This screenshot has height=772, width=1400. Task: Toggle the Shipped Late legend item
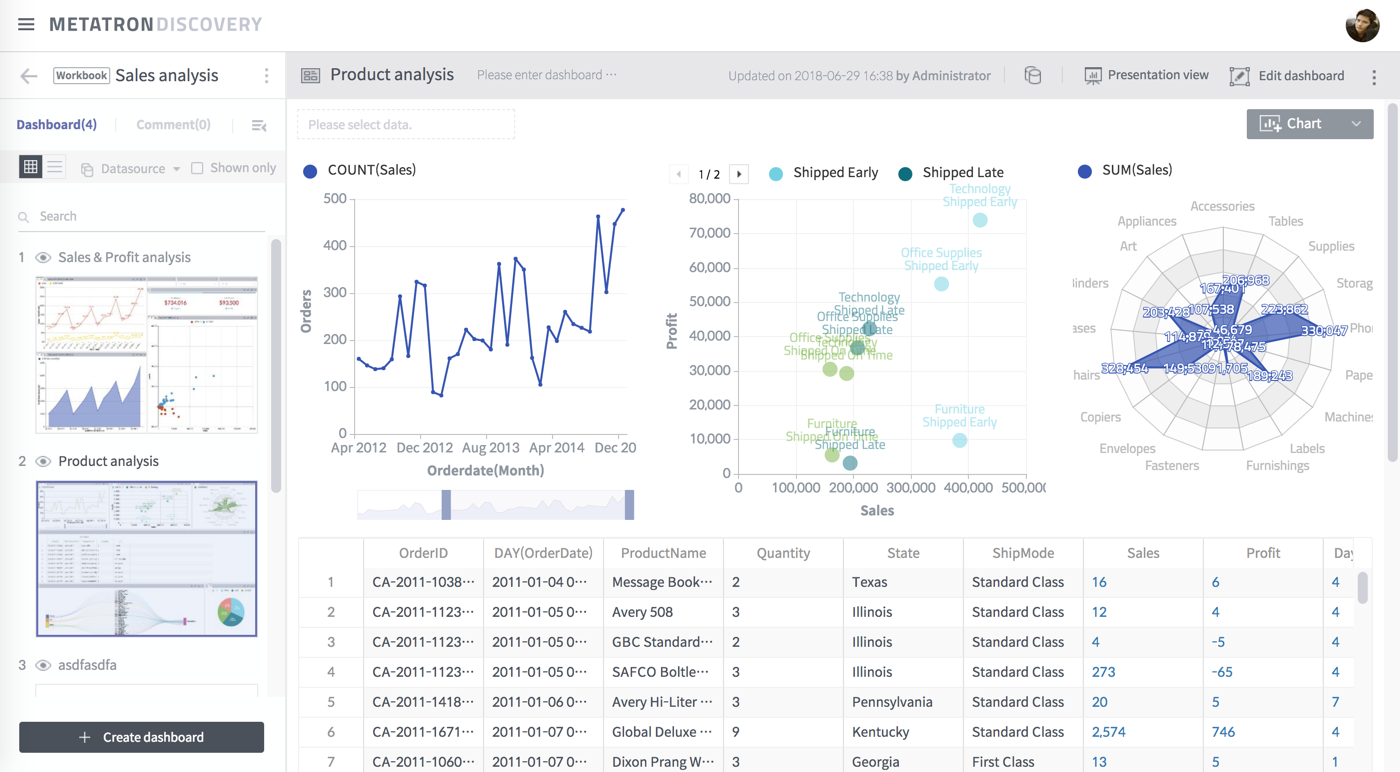[951, 173]
